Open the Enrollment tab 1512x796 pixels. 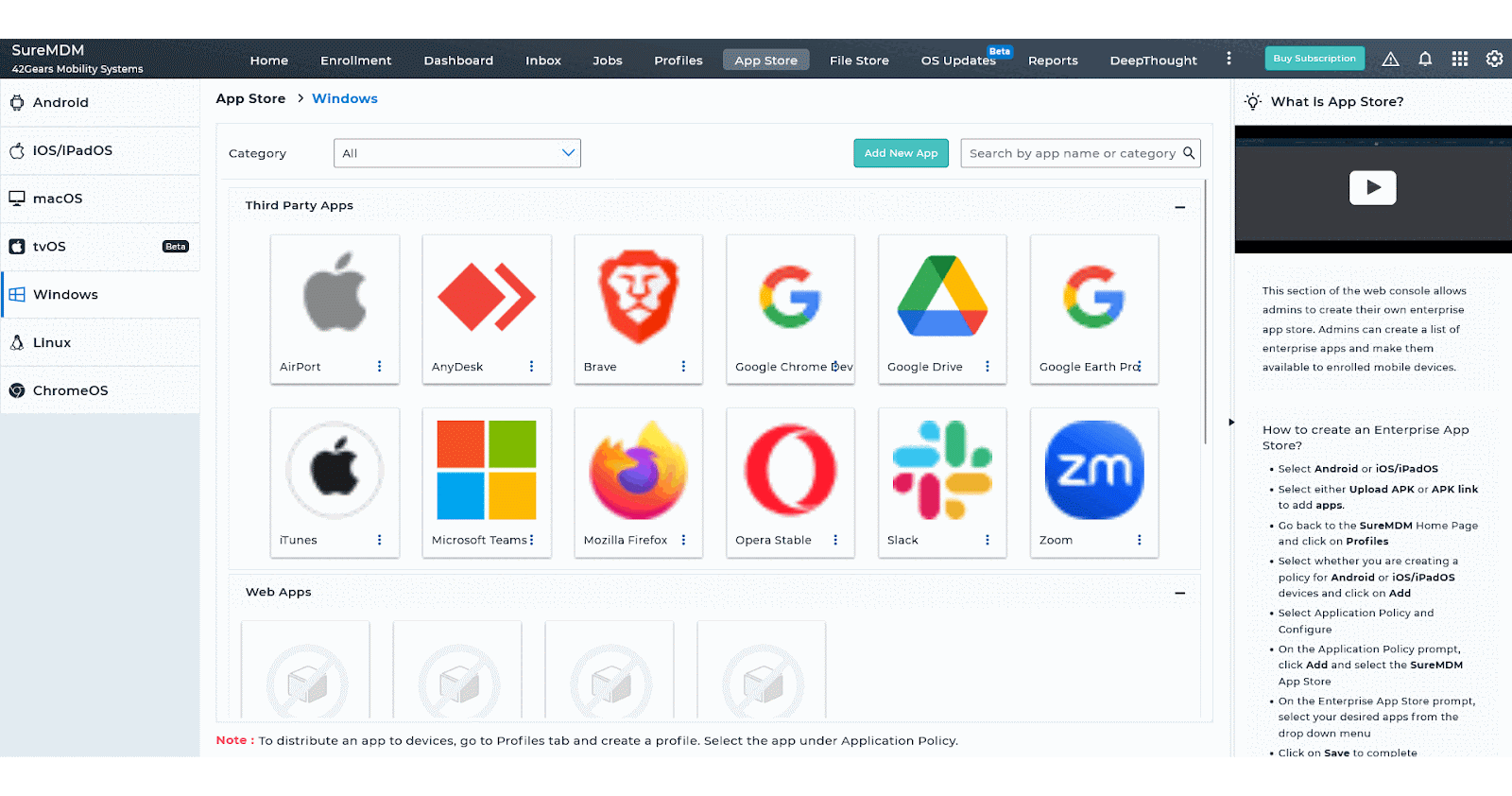pos(355,60)
